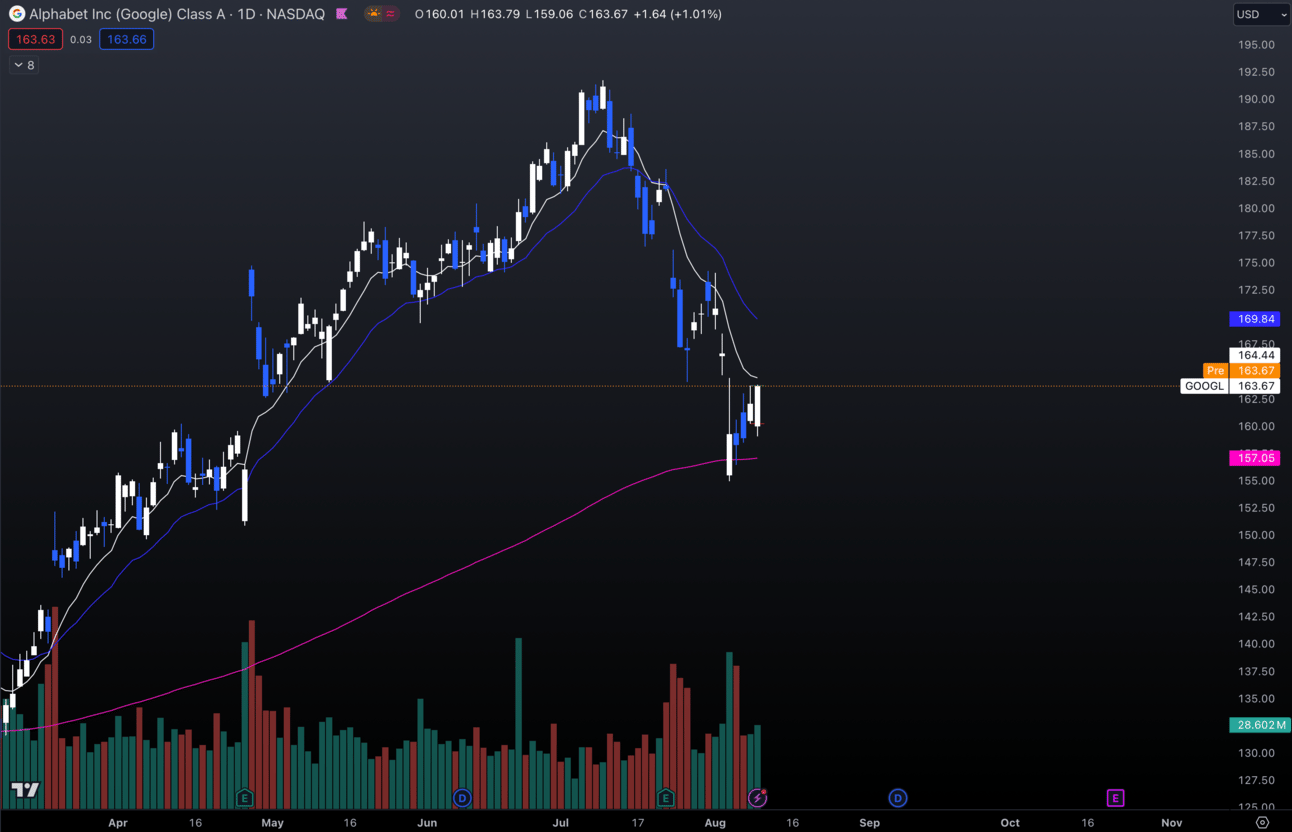Click the Google logo next to the symbol name
Image resolution: width=1292 pixels, height=832 pixels.
pos(17,14)
